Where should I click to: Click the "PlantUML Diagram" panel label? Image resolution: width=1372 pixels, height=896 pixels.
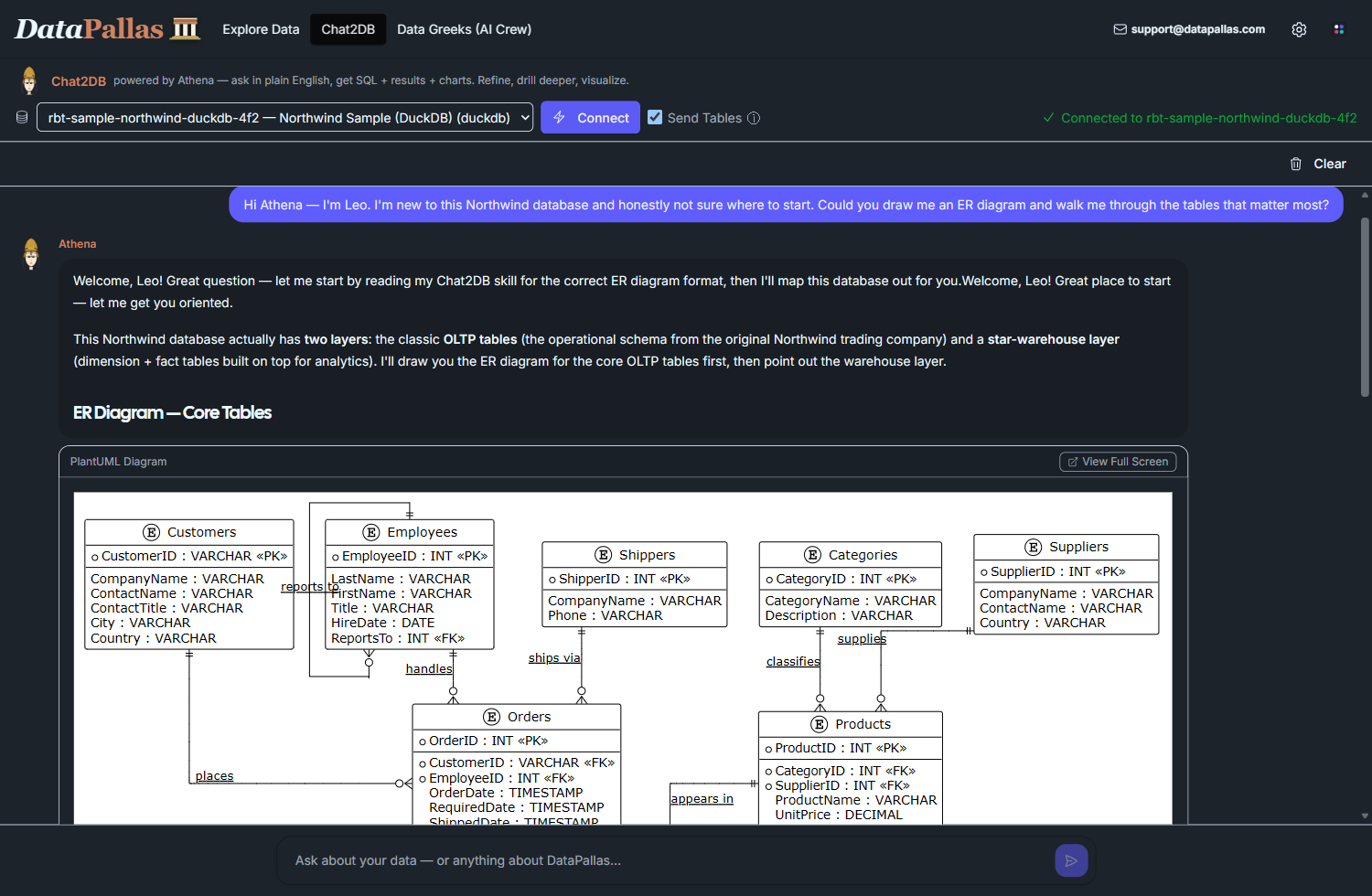tap(119, 462)
